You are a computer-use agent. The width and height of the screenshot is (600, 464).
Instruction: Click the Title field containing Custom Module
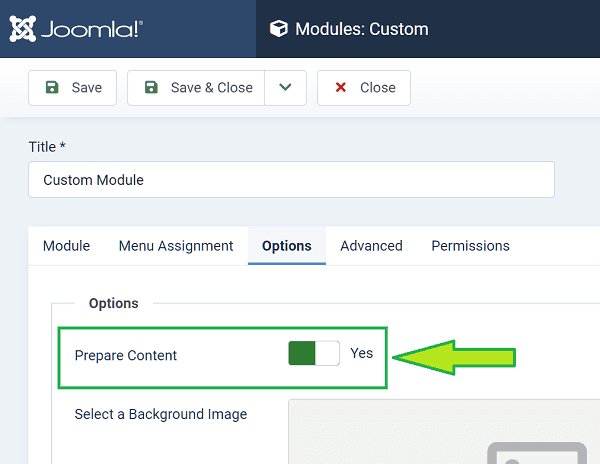291,181
